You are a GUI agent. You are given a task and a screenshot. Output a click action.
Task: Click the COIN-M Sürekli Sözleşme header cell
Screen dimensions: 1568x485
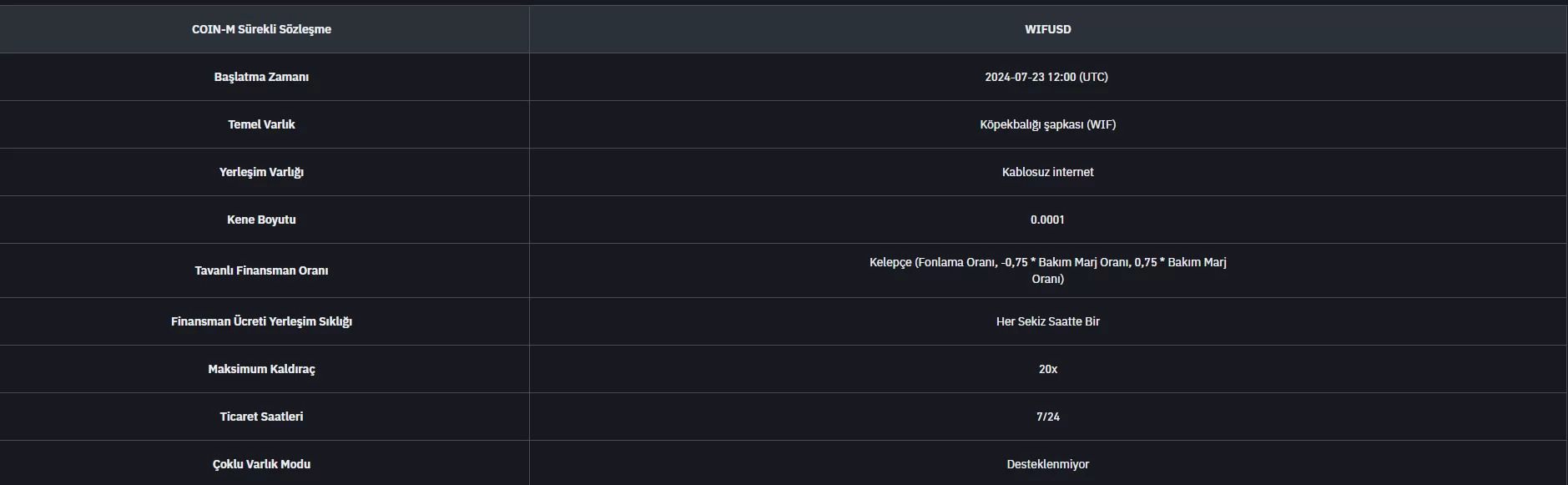(x=261, y=29)
